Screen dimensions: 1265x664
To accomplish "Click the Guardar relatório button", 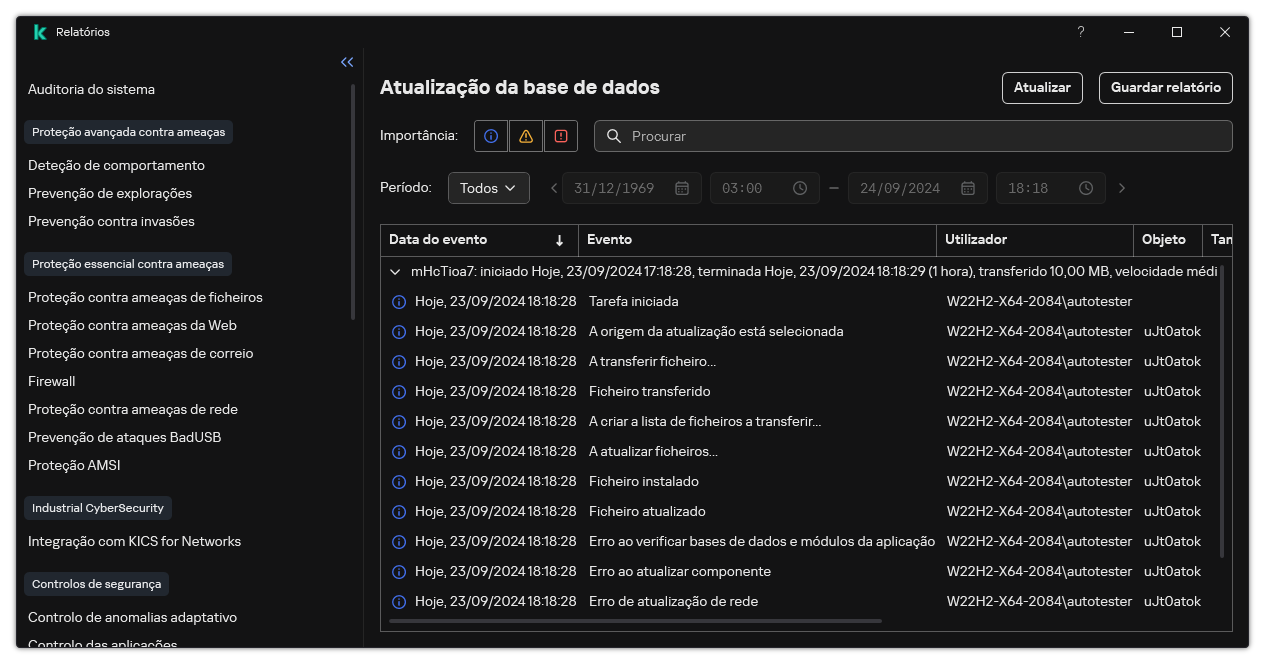I will click(1165, 87).
